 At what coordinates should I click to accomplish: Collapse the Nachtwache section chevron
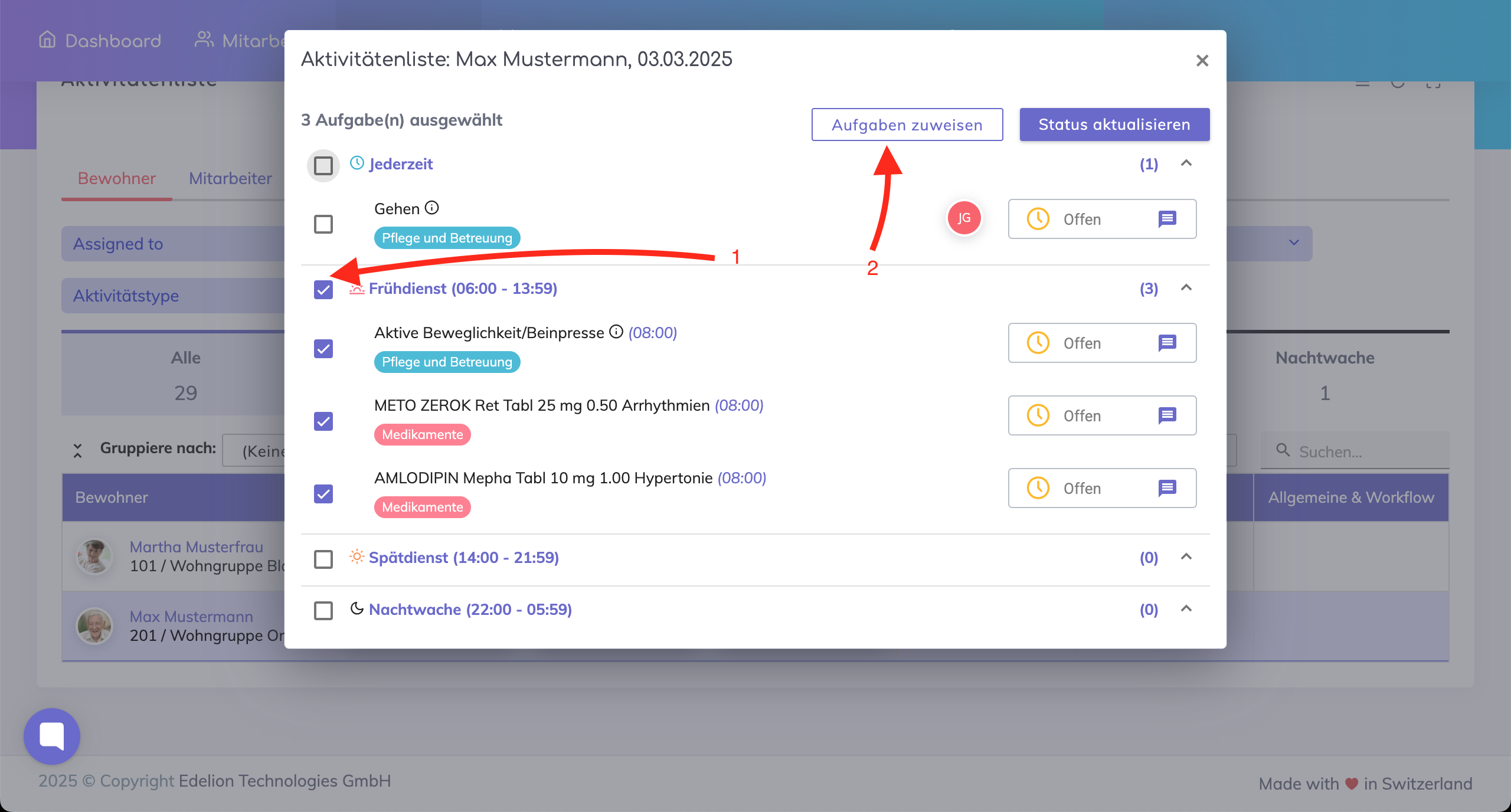1186,609
